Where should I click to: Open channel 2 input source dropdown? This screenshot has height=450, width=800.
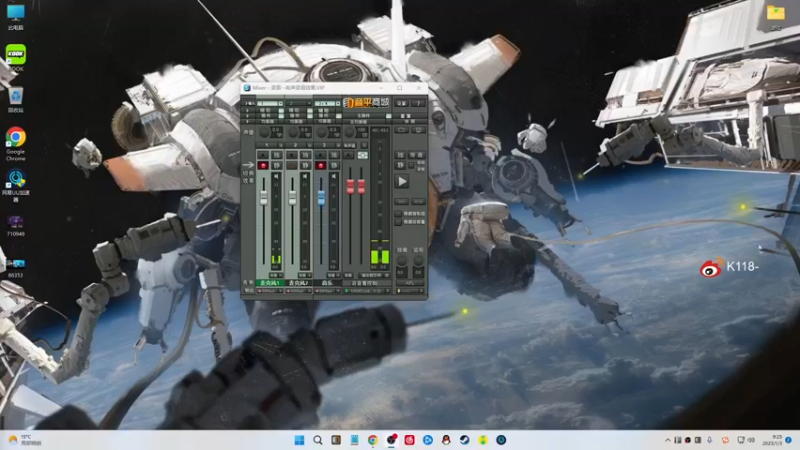point(298,103)
